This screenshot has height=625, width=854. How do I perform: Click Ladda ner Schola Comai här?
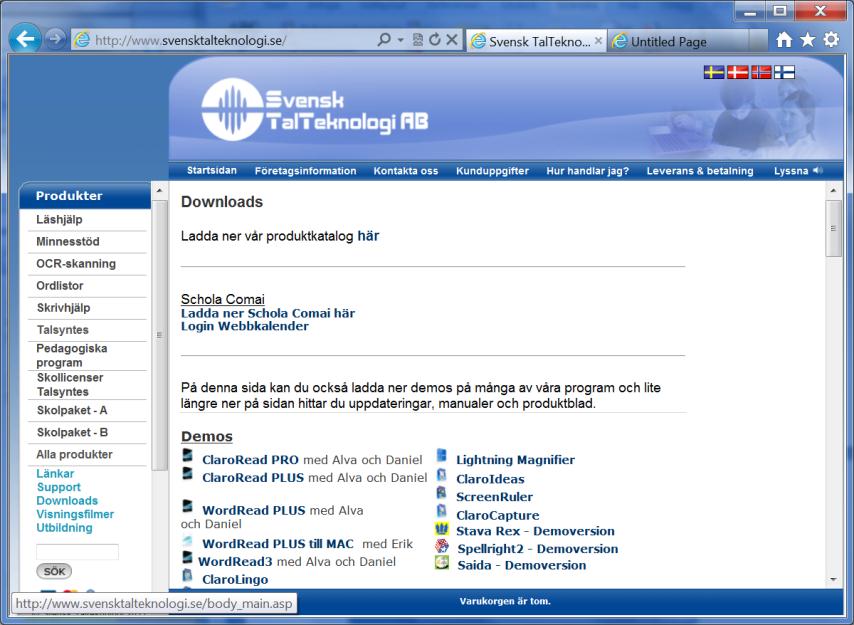(267, 313)
